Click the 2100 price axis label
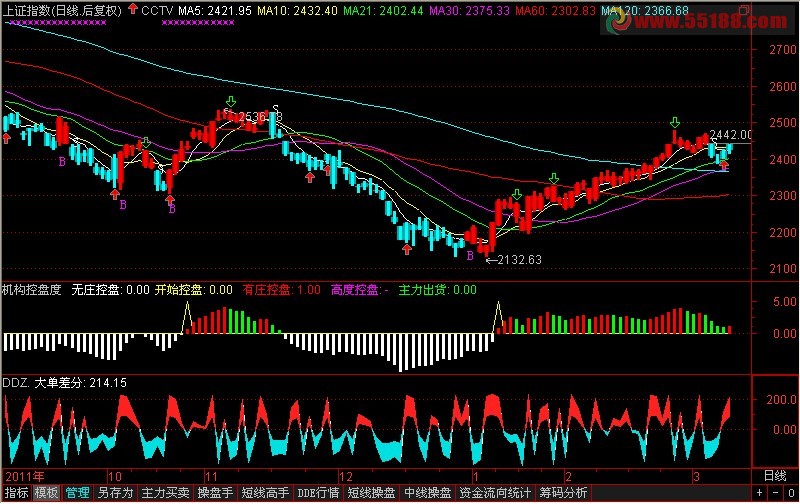Image resolution: width=800 pixels, height=504 pixels. pos(783,269)
